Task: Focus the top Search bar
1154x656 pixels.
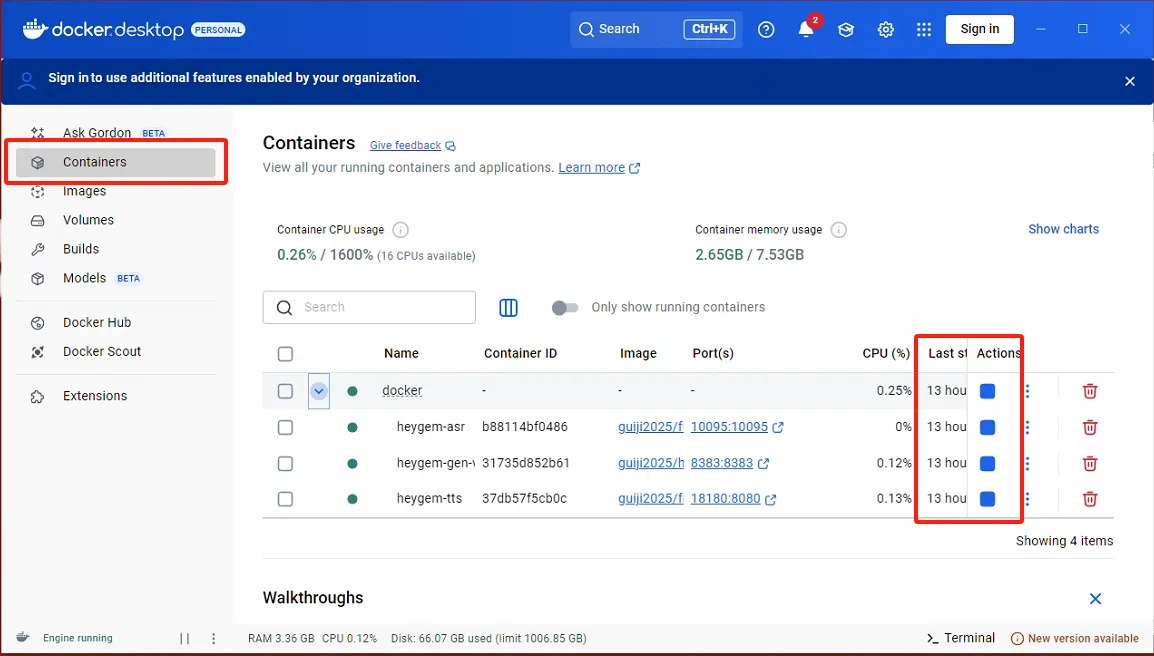Action: tap(656, 29)
